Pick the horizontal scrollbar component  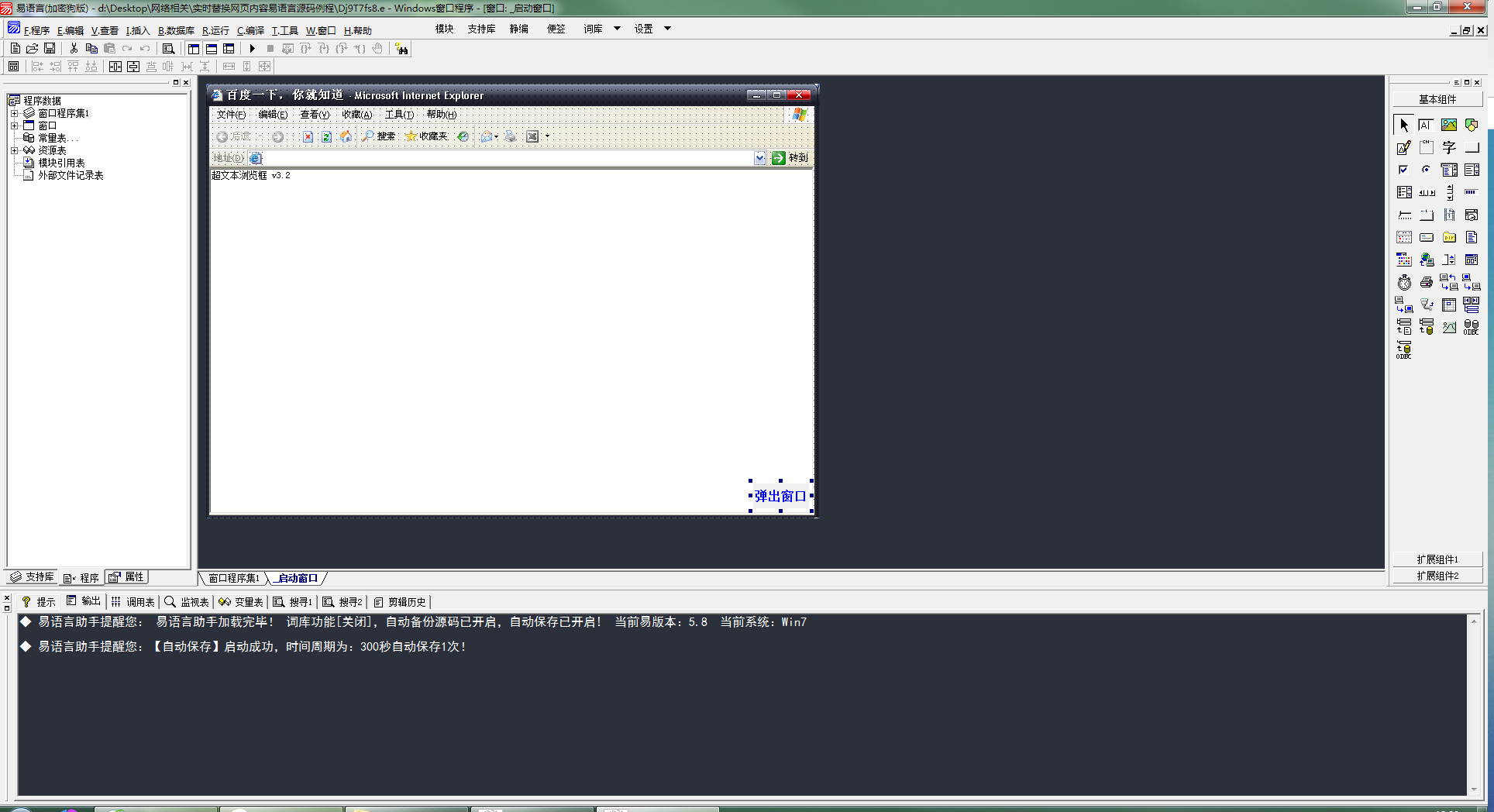pos(1427,192)
